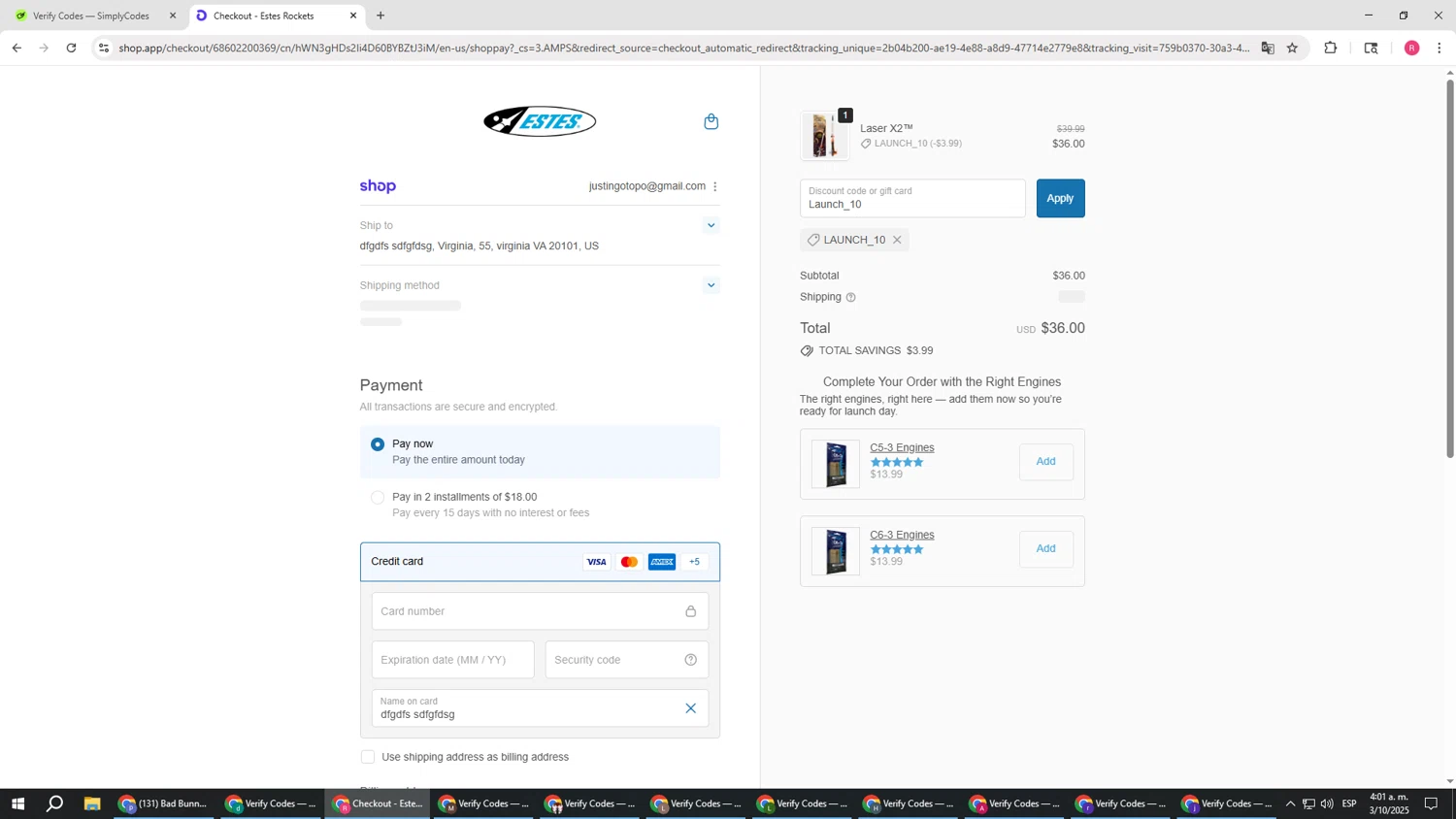Click the browser address bar URL
The height and width of the screenshot is (819, 1456).
coord(684,48)
